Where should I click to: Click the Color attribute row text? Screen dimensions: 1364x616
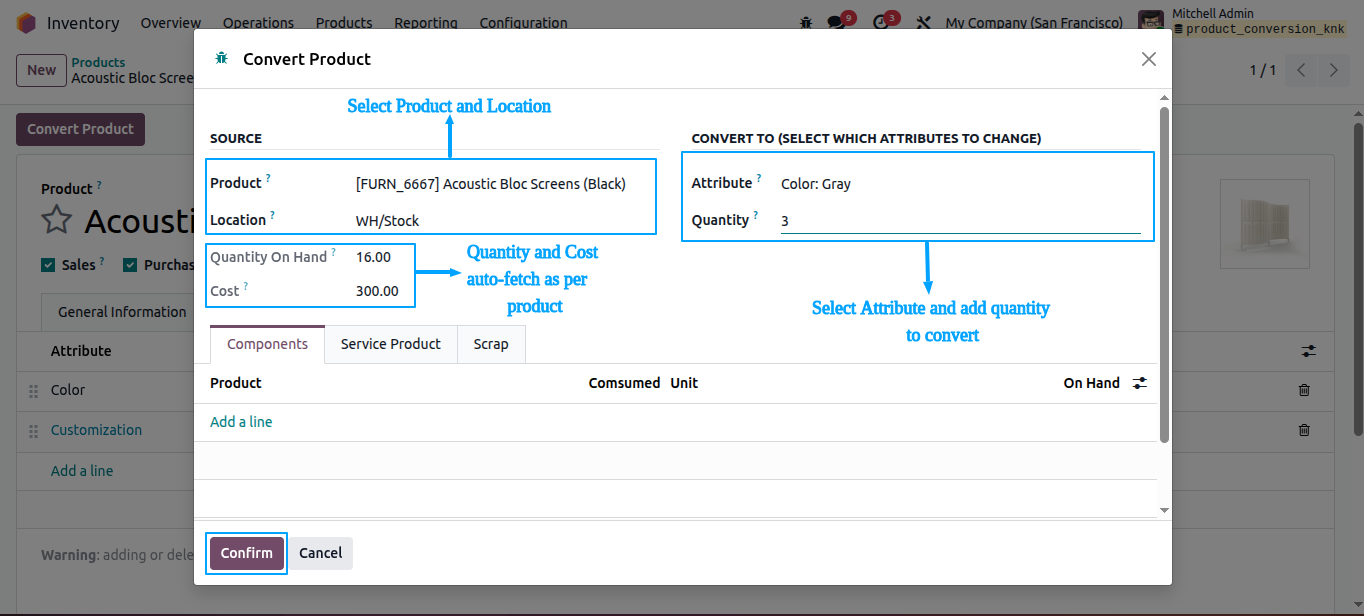[x=68, y=390]
